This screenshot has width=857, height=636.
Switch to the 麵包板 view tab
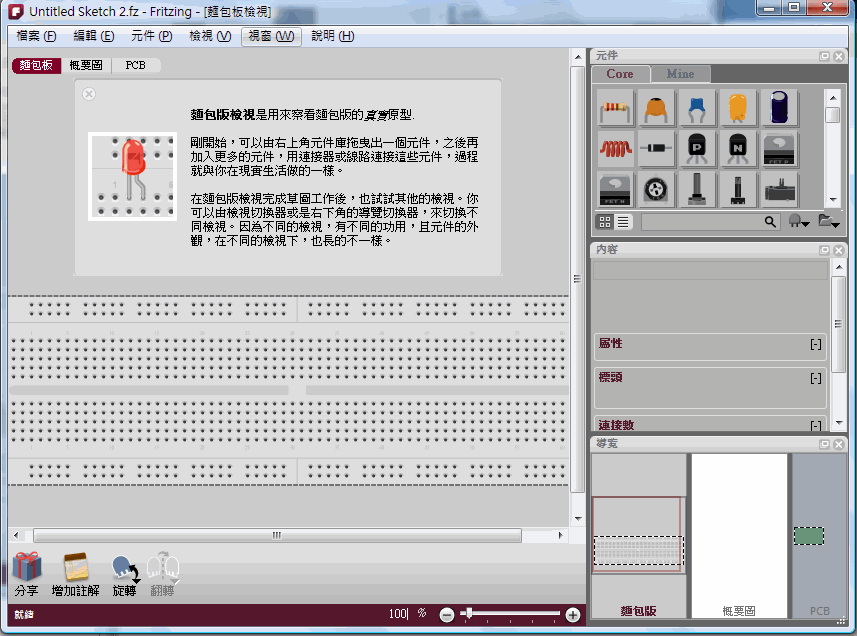(36, 65)
